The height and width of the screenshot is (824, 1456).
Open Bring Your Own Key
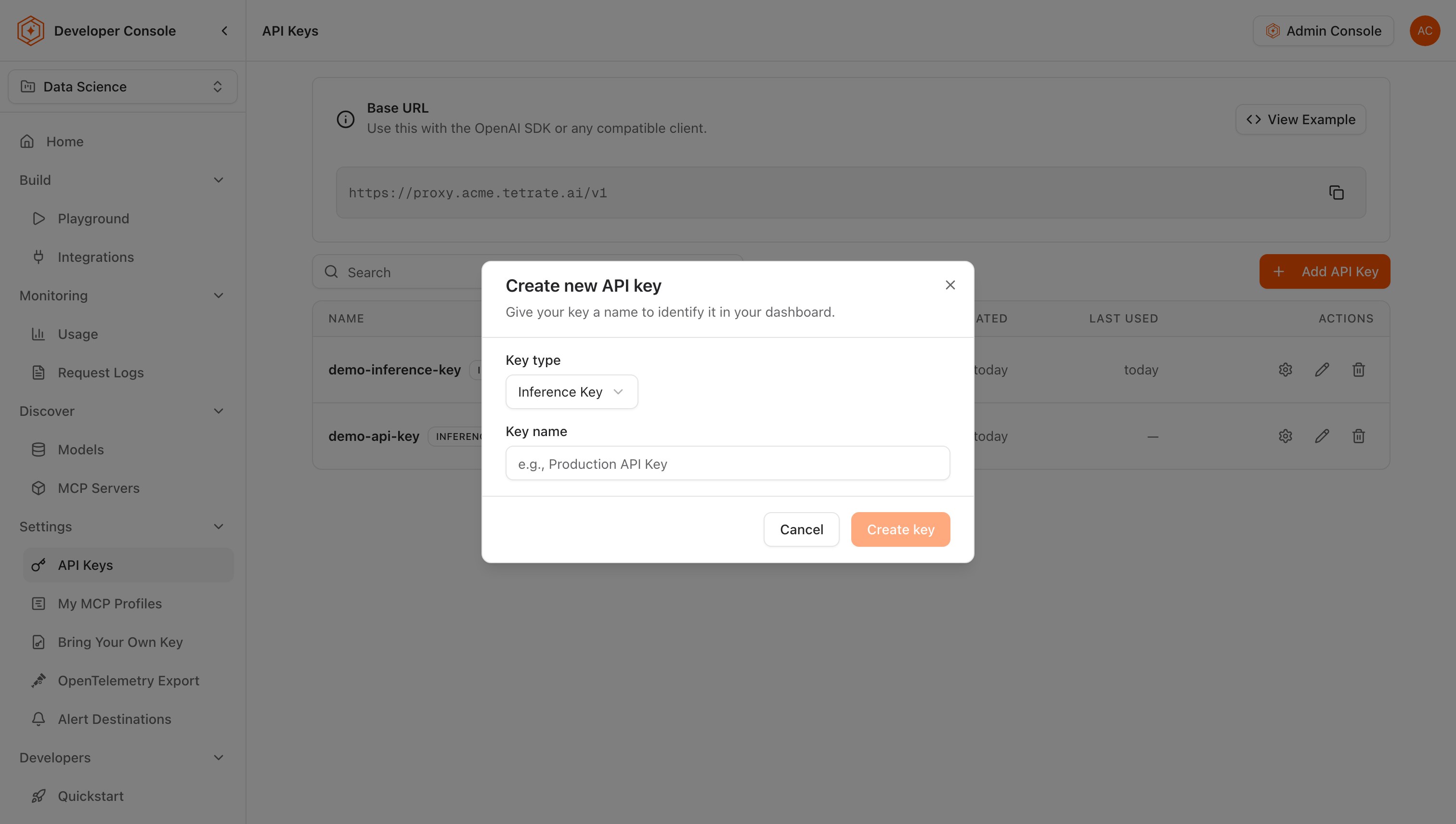[x=128, y=642]
